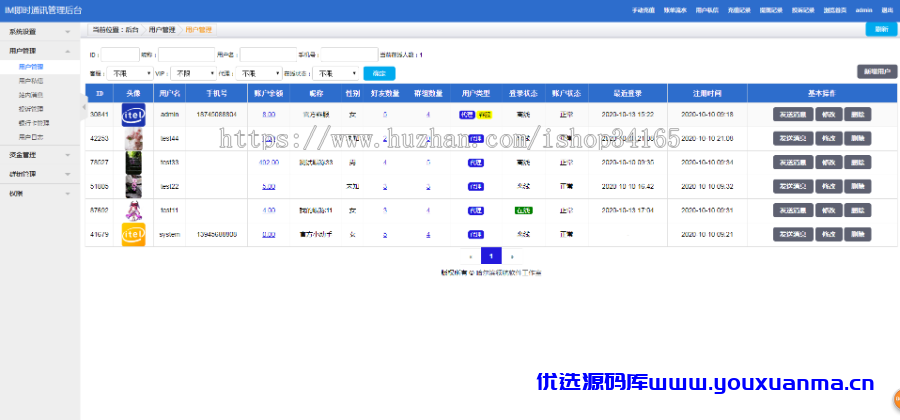Click 发送消息 for the admin row
The image size is (900, 420).
(793, 114)
